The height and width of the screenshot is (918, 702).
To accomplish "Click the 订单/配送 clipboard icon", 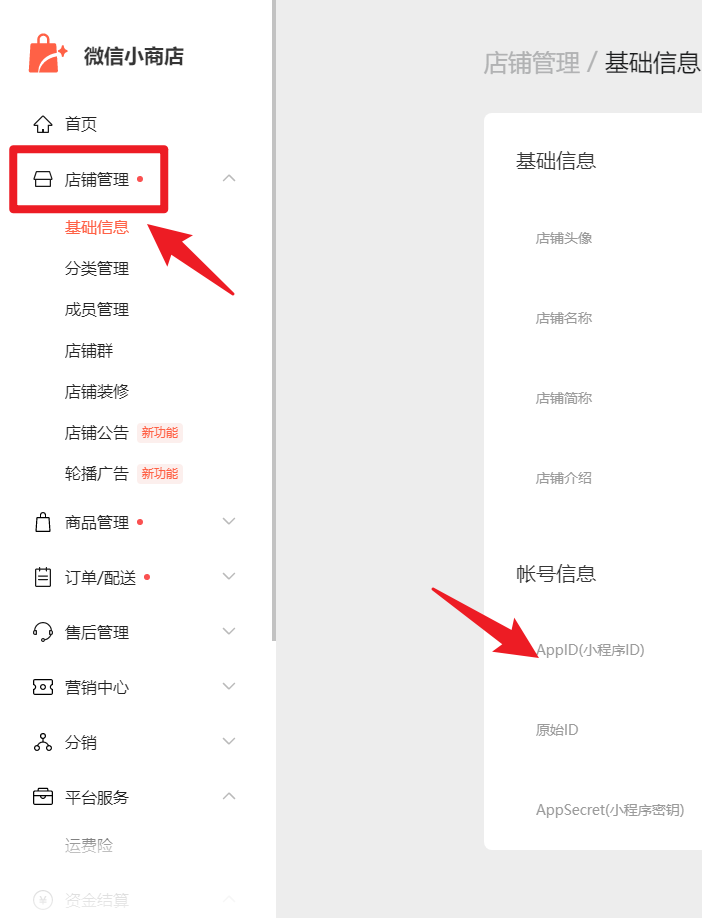I will tap(43, 577).
